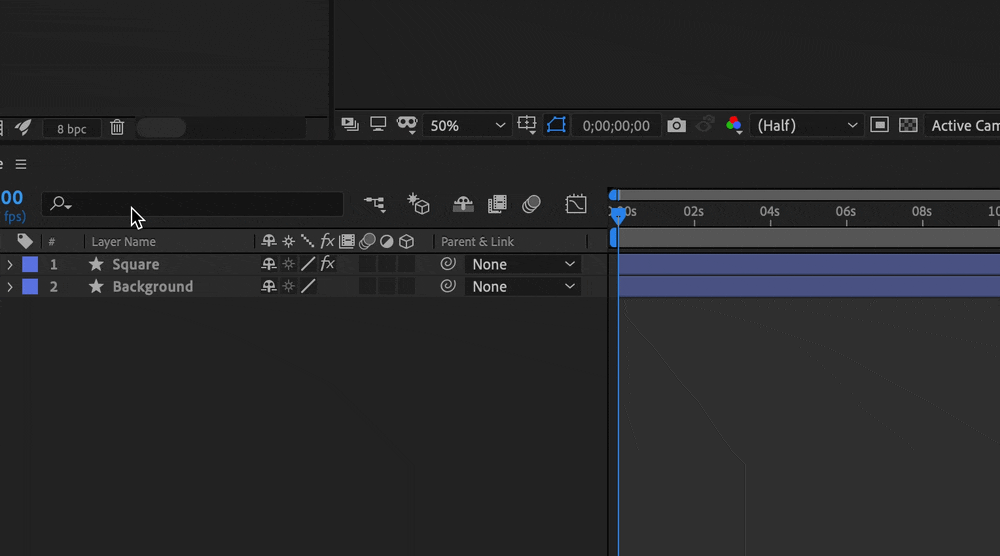Click the trash delete icon in Project panel
This screenshot has width=1000, height=556.
point(117,128)
